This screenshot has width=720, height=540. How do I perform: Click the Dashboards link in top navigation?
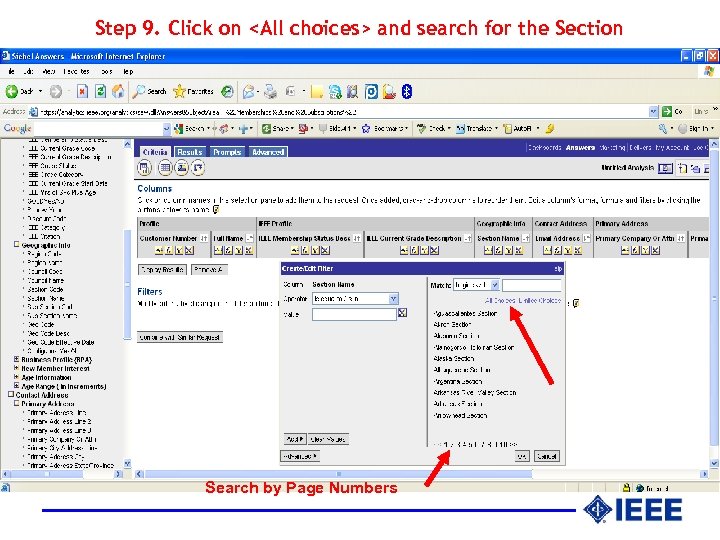544,147
